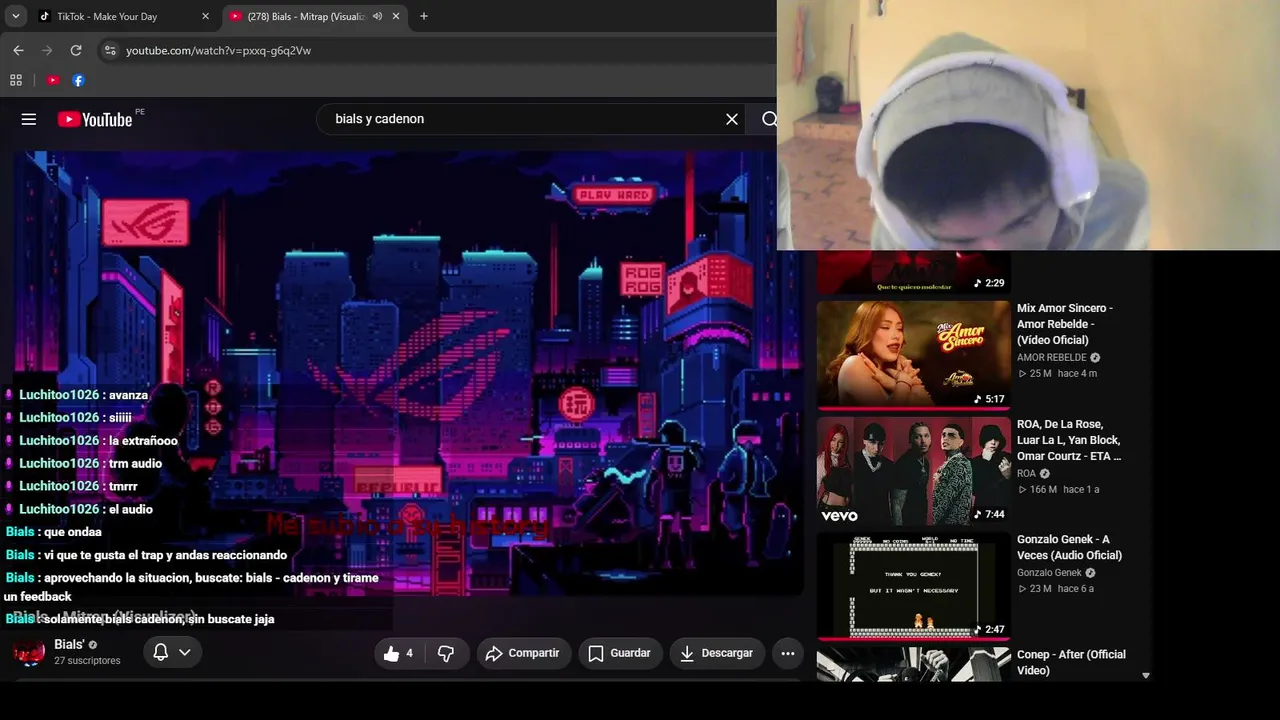Image resolution: width=1280 pixels, height=720 pixels.
Task: Close the TikTok tab
Action: 205,16
